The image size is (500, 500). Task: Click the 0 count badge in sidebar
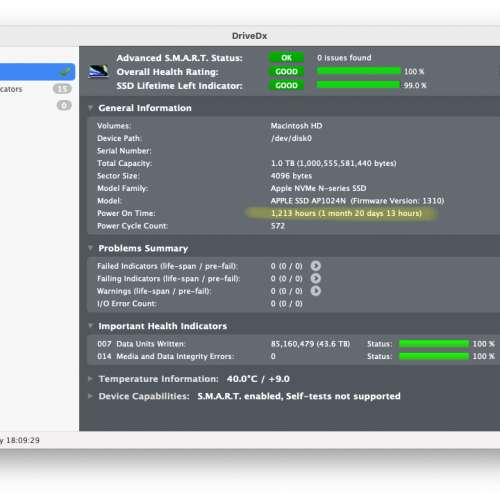(64, 105)
